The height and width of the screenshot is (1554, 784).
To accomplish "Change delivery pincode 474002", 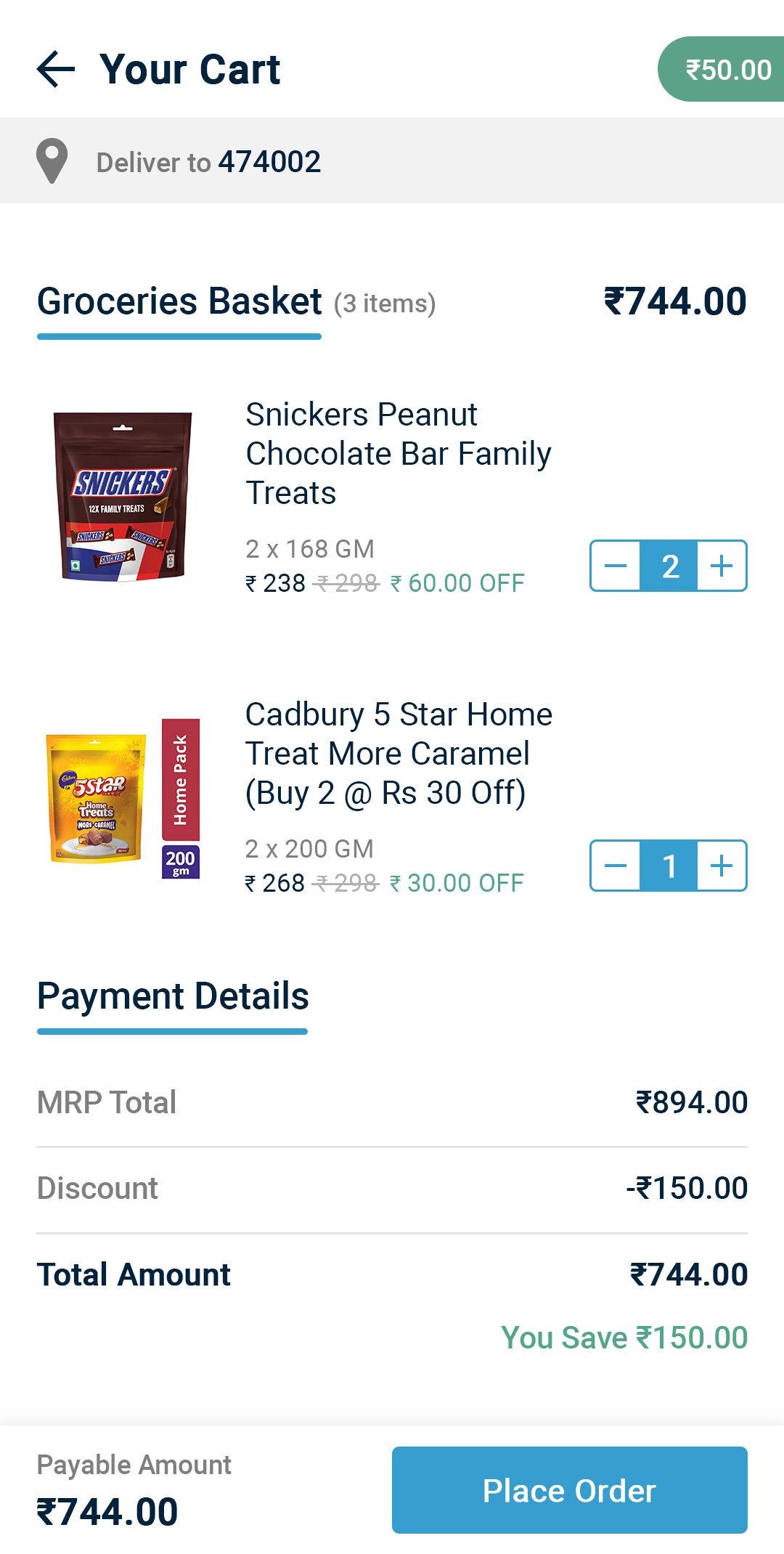I will [x=269, y=162].
